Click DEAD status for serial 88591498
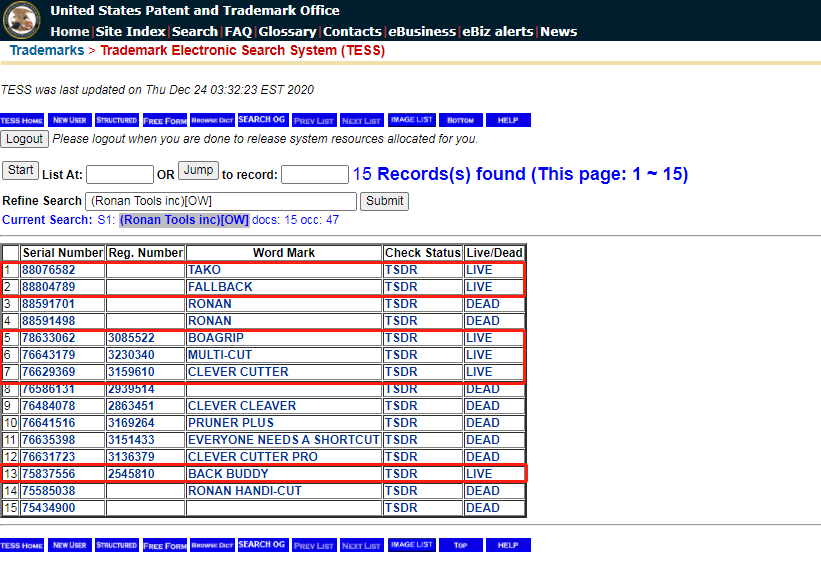821x562 pixels. pyautogui.click(x=483, y=321)
